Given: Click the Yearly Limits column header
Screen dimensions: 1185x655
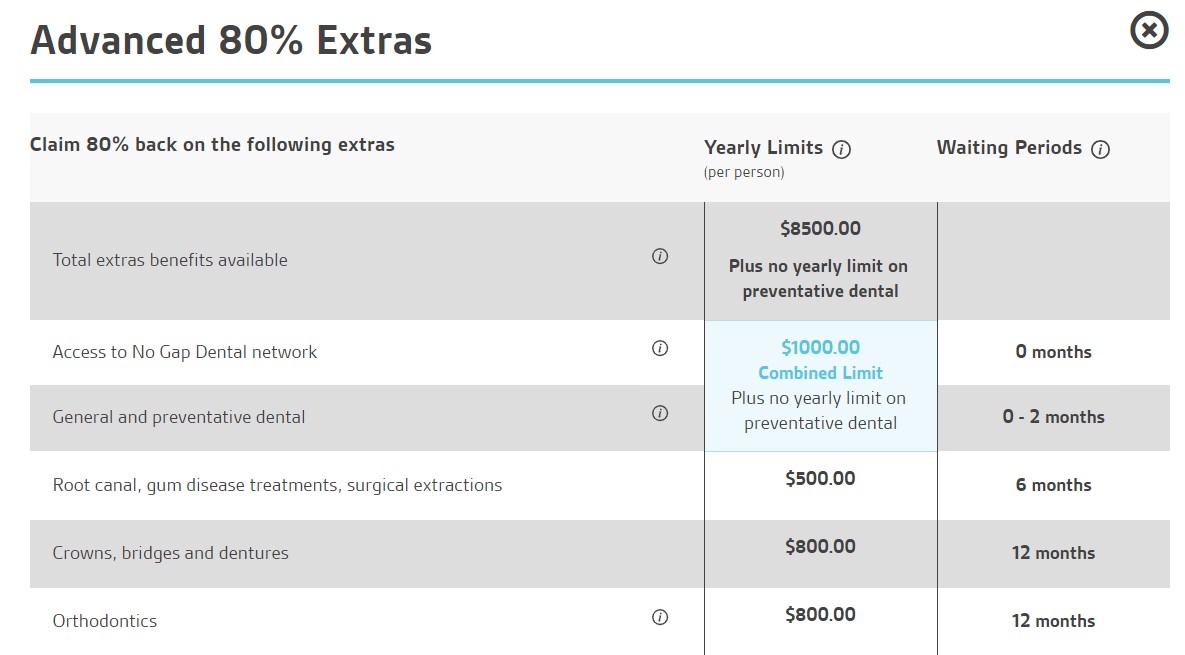Looking at the screenshot, I should [x=763, y=147].
